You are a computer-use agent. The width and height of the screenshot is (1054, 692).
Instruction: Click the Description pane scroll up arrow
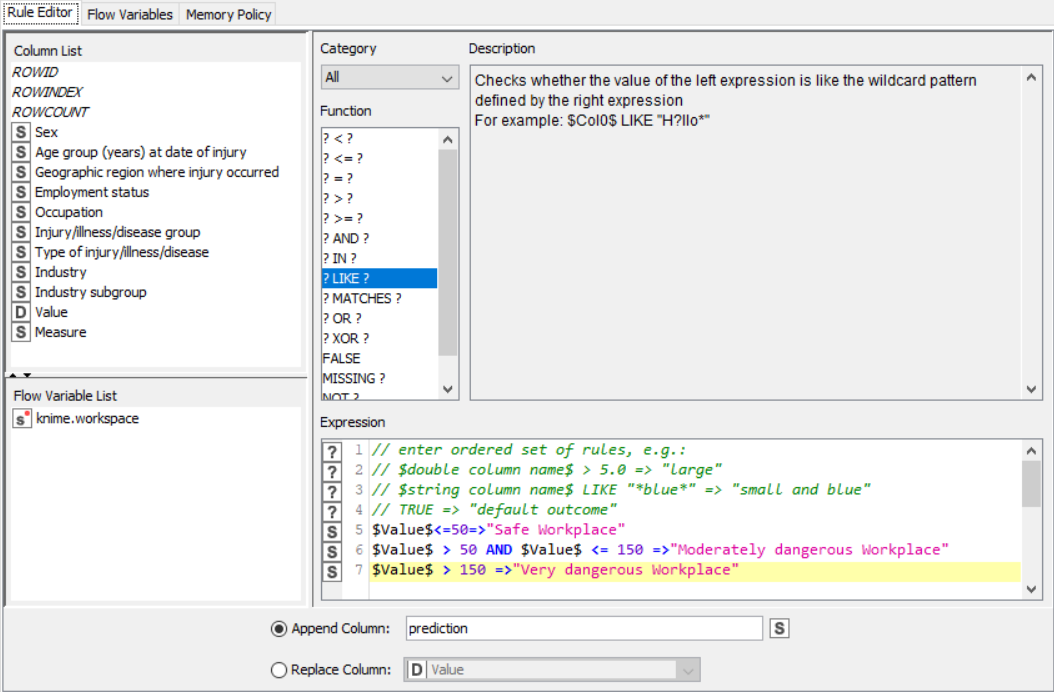pos(1031,77)
